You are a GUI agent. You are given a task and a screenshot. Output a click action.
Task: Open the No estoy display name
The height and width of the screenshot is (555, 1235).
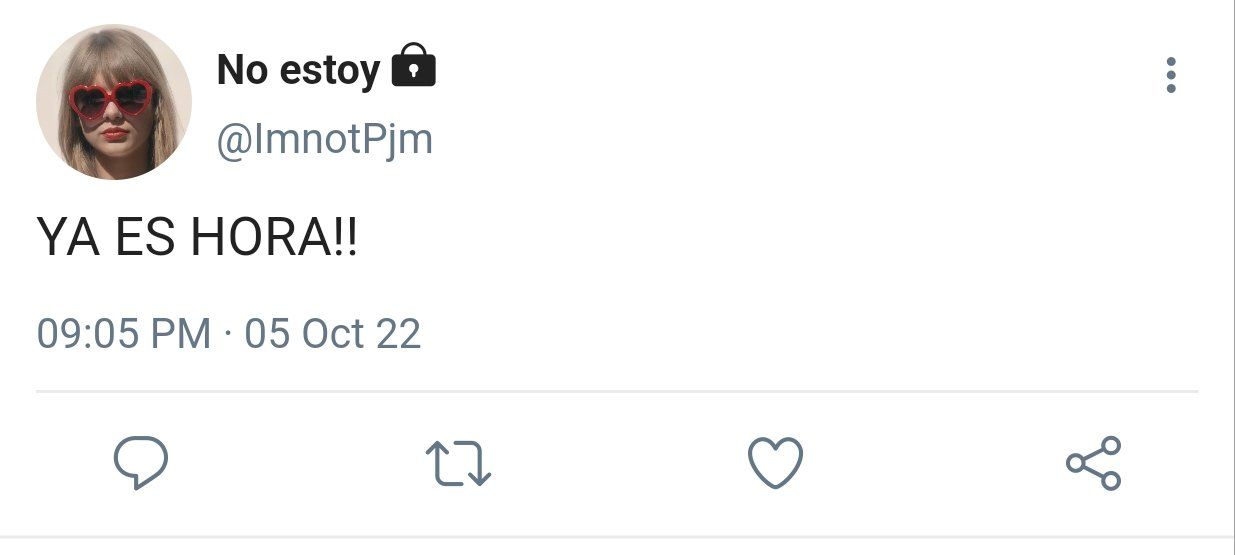298,70
